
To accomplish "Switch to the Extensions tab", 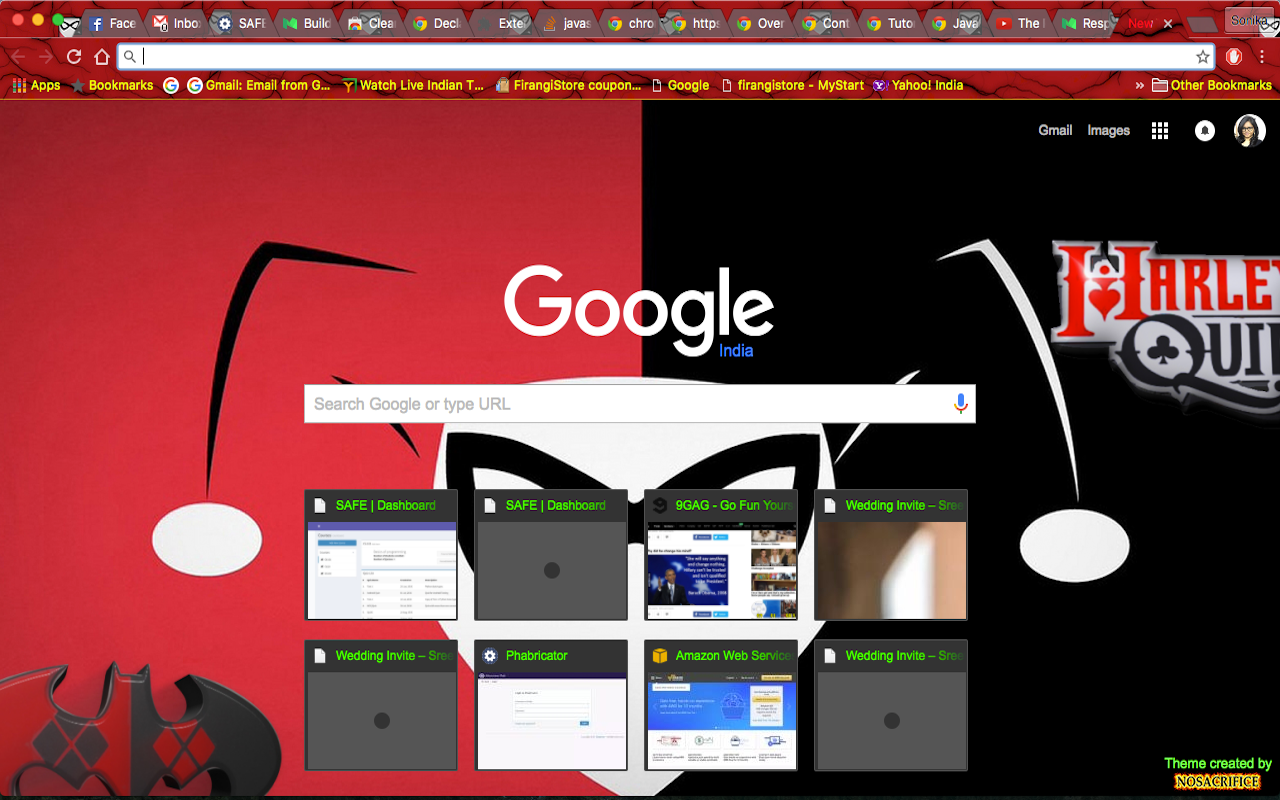I will point(501,23).
